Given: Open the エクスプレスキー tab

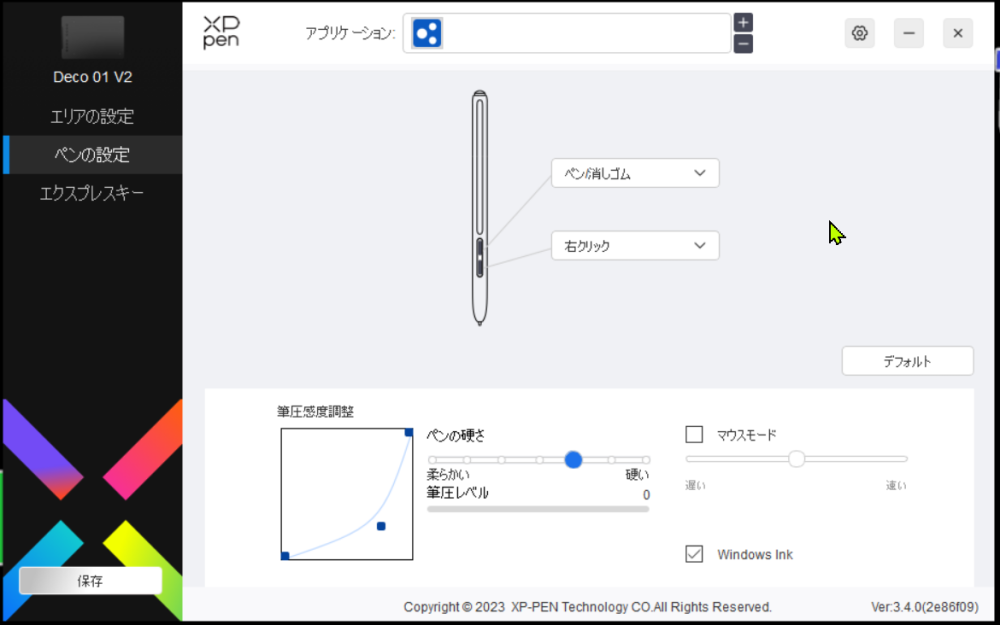Looking at the screenshot, I should 92,193.
